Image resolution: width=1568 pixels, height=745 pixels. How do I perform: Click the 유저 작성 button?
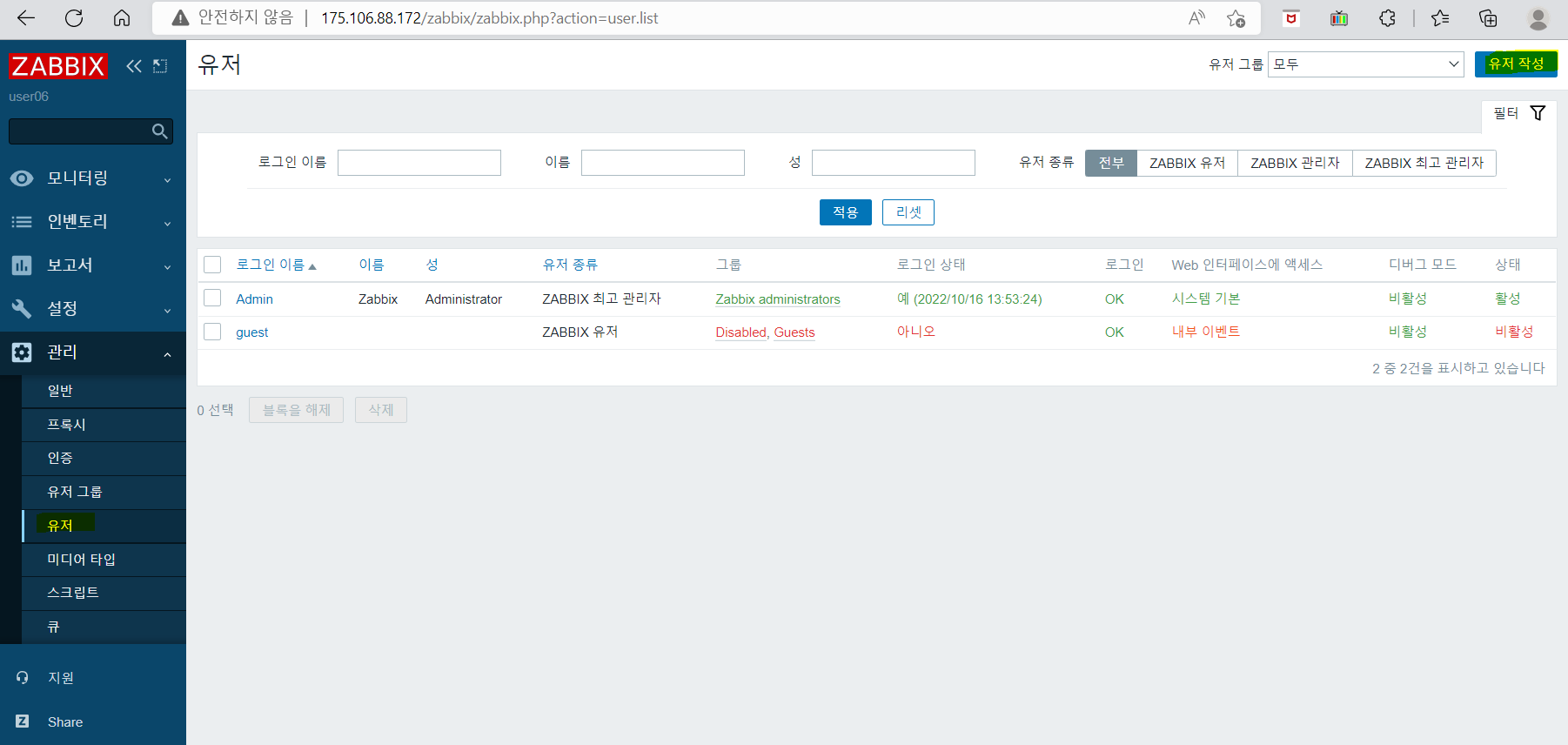1516,64
